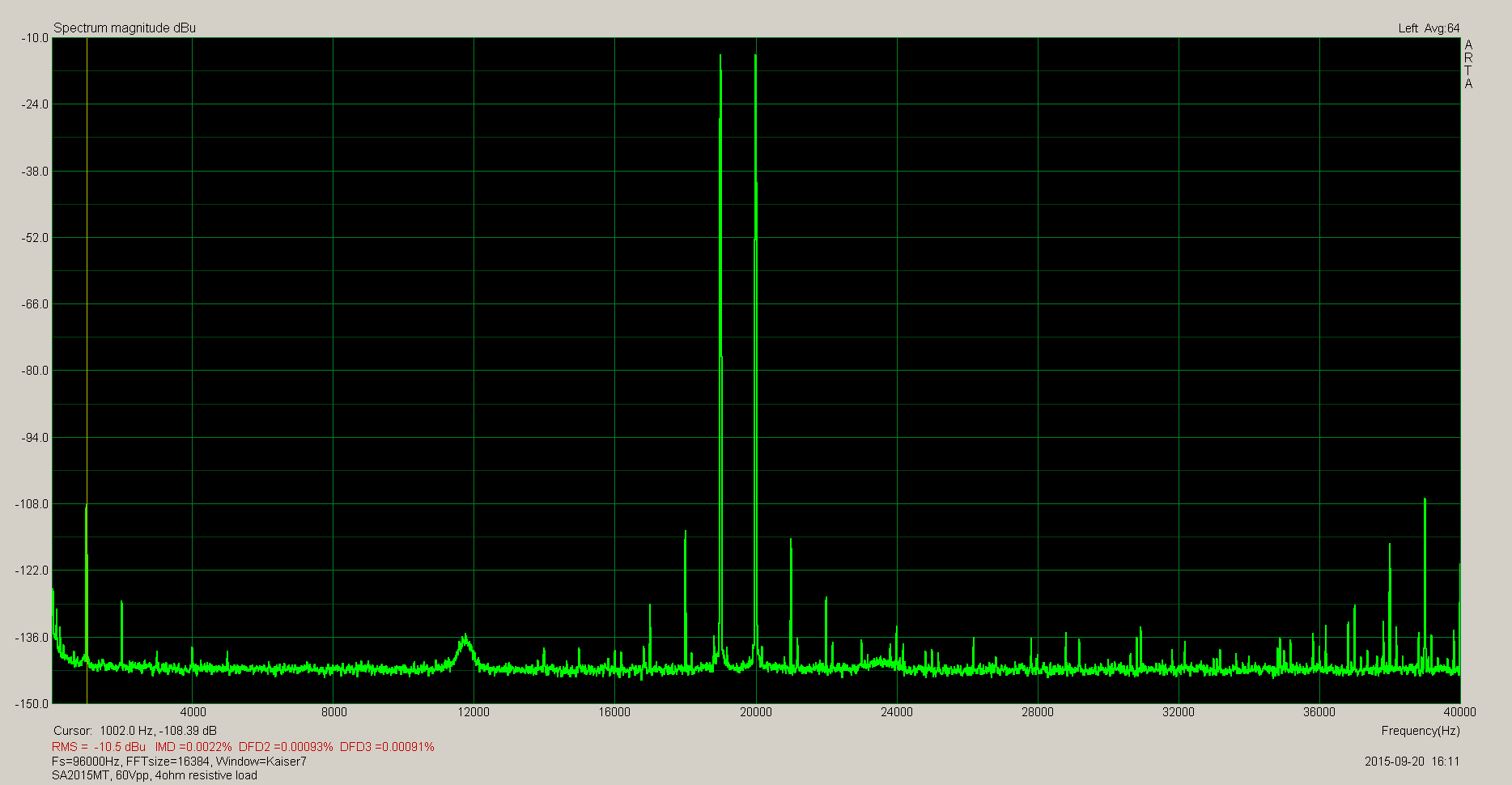The width and height of the screenshot is (1512, 785).
Task: Select the red "DFD2 =0.00093%" value
Action: pos(286,747)
